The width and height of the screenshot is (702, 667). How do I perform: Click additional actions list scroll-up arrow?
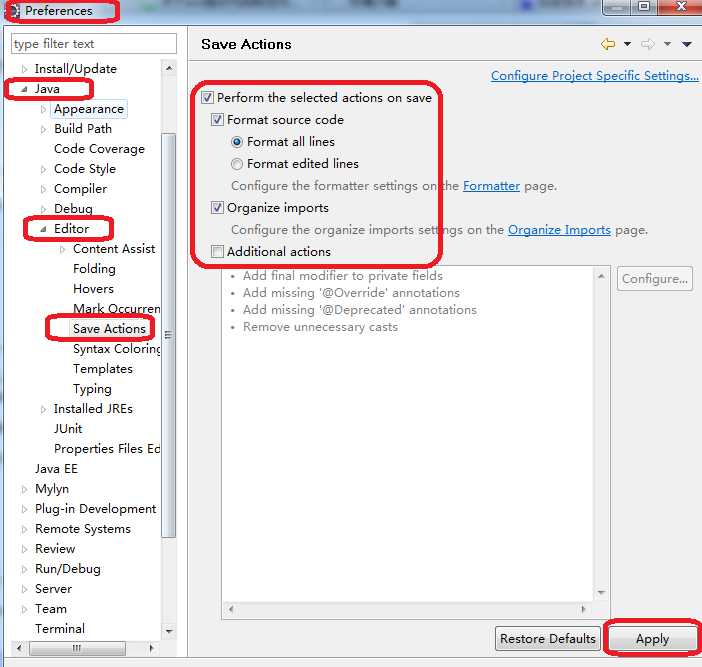tap(601, 276)
